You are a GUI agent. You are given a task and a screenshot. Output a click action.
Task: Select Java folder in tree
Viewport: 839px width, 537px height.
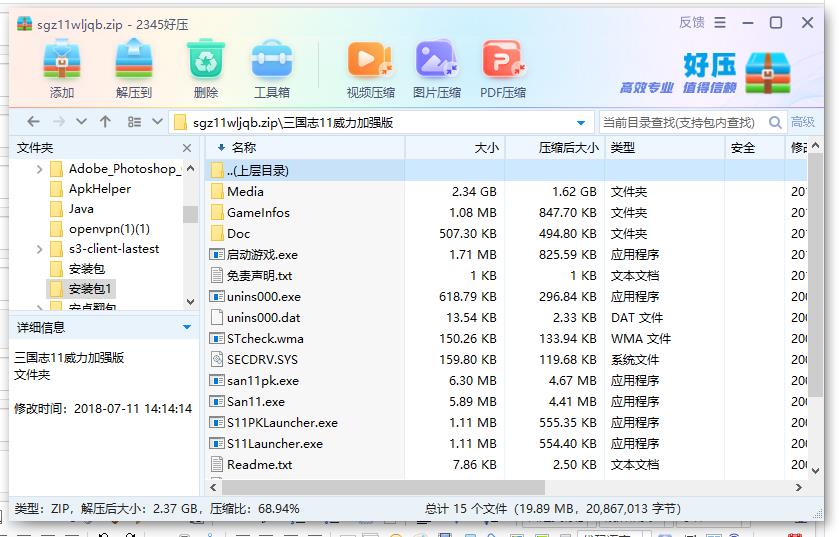tap(81, 209)
